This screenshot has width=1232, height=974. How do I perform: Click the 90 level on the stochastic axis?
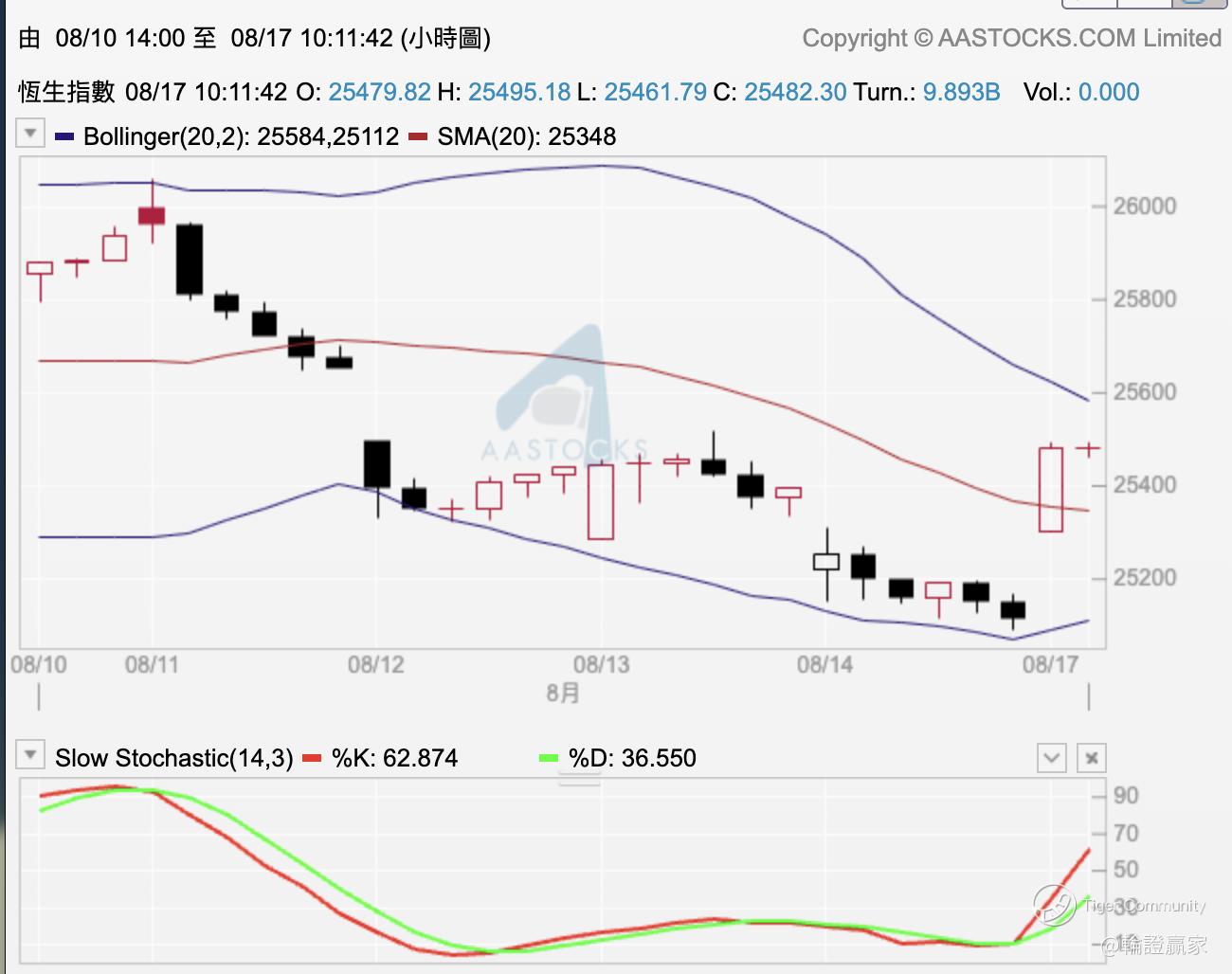point(1126,796)
